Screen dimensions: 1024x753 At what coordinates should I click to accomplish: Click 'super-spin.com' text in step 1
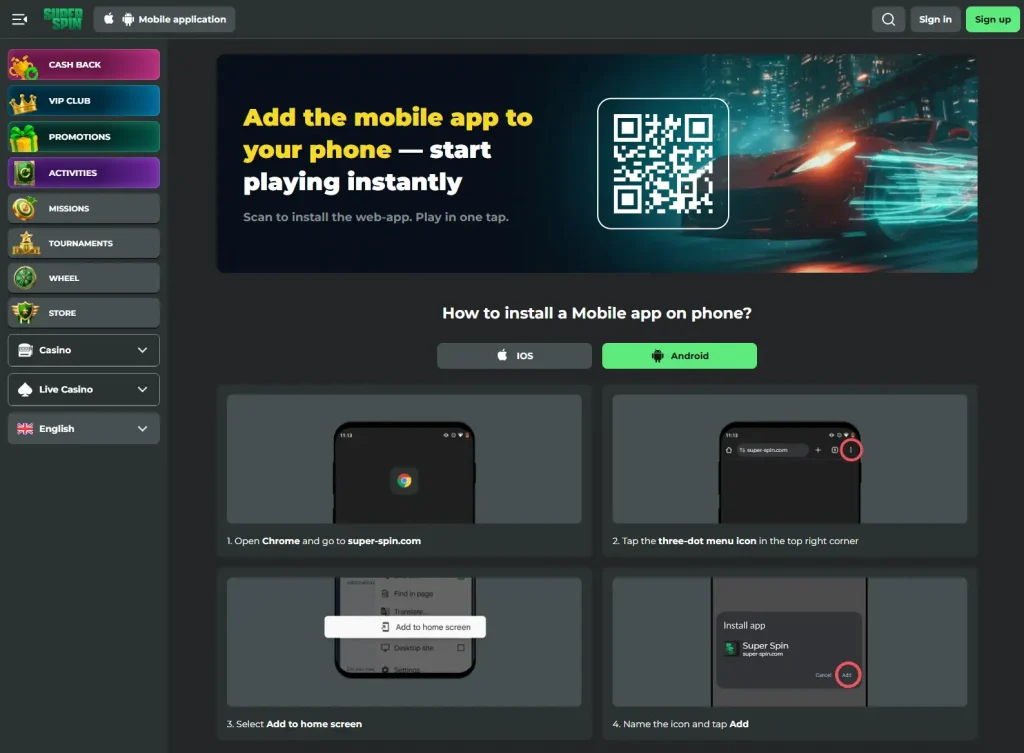(384, 541)
